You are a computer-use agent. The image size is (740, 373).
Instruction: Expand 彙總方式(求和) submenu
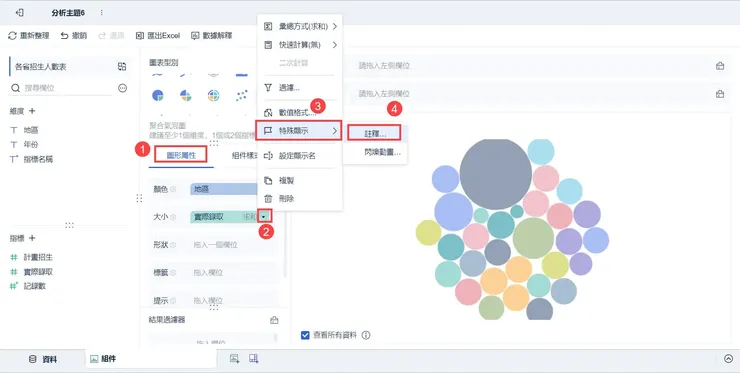300,26
